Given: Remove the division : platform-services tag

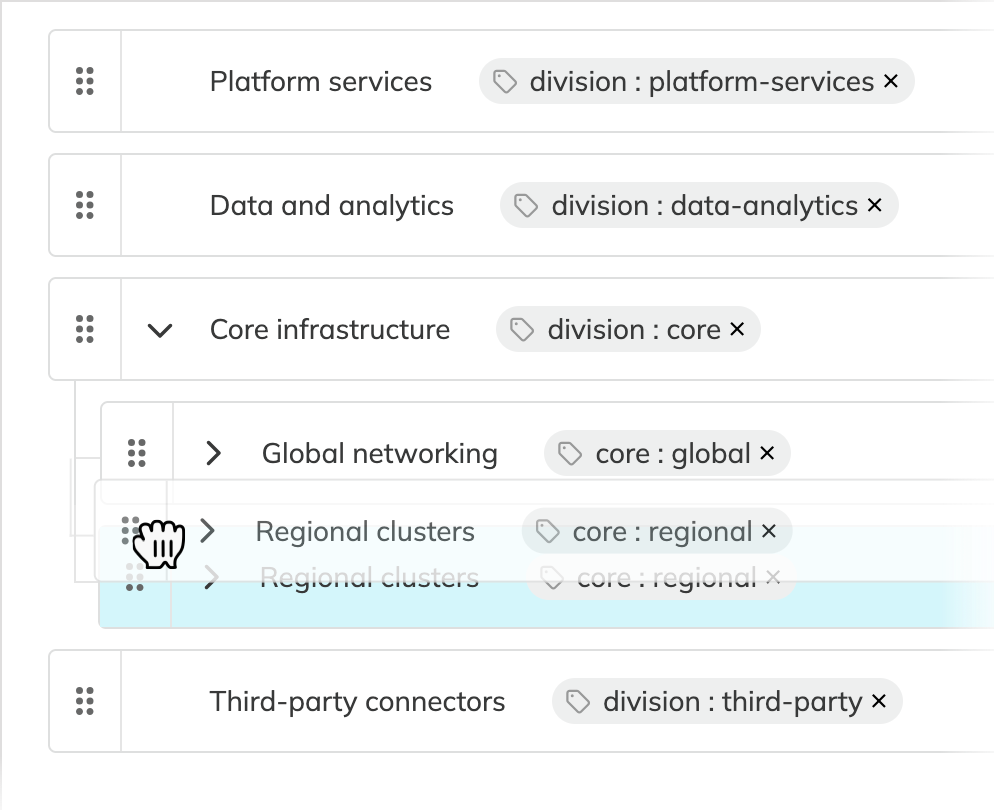Looking at the screenshot, I should click(x=890, y=82).
